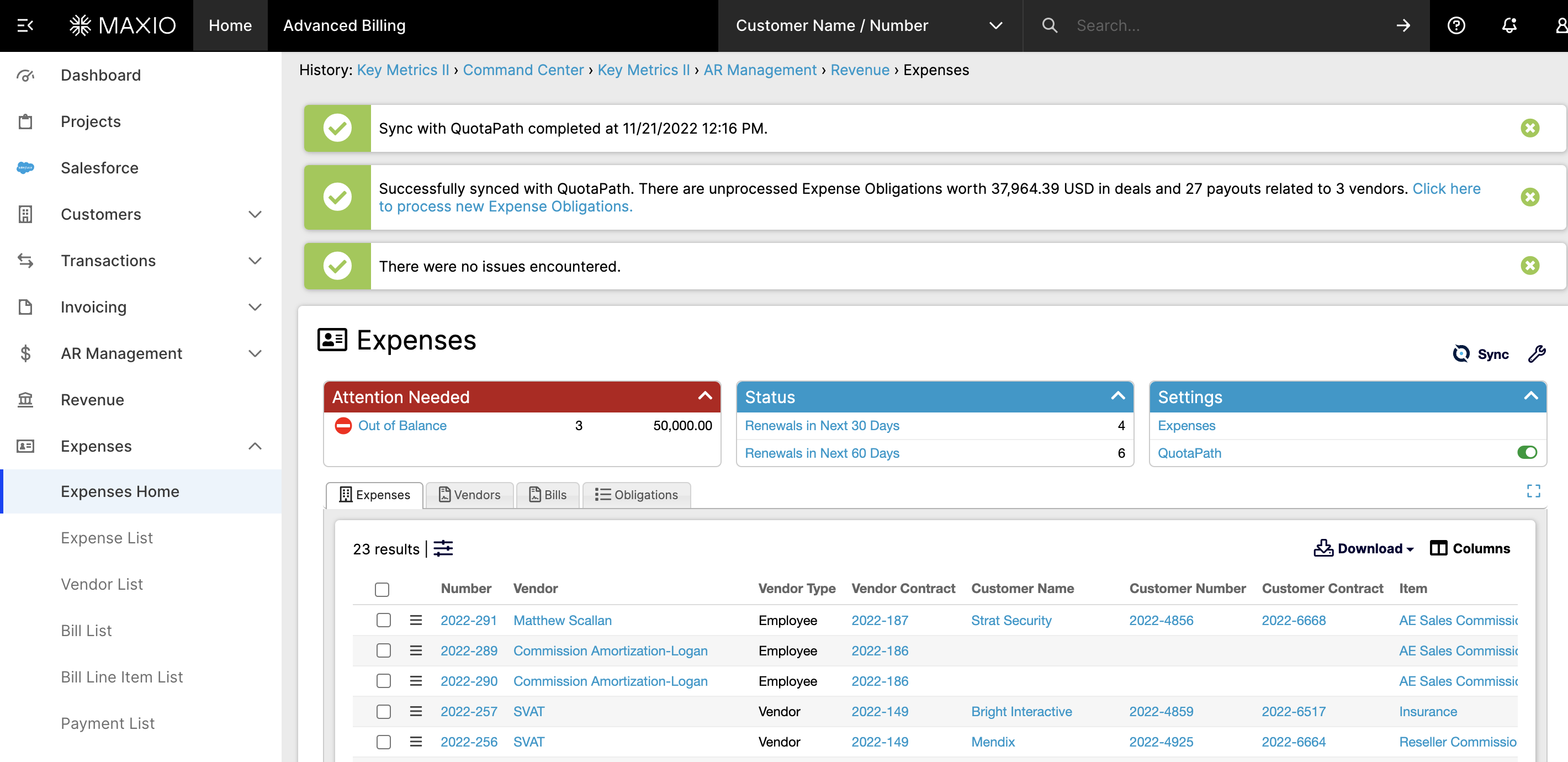Open the help question mark icon

1455,25
